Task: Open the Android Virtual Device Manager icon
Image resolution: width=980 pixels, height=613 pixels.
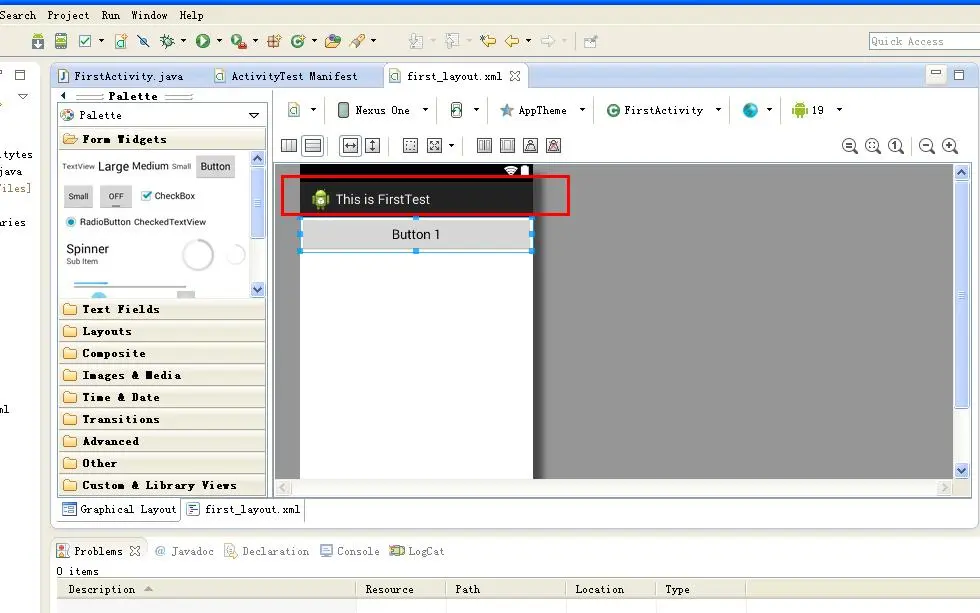Action: [x=61, y=41]
